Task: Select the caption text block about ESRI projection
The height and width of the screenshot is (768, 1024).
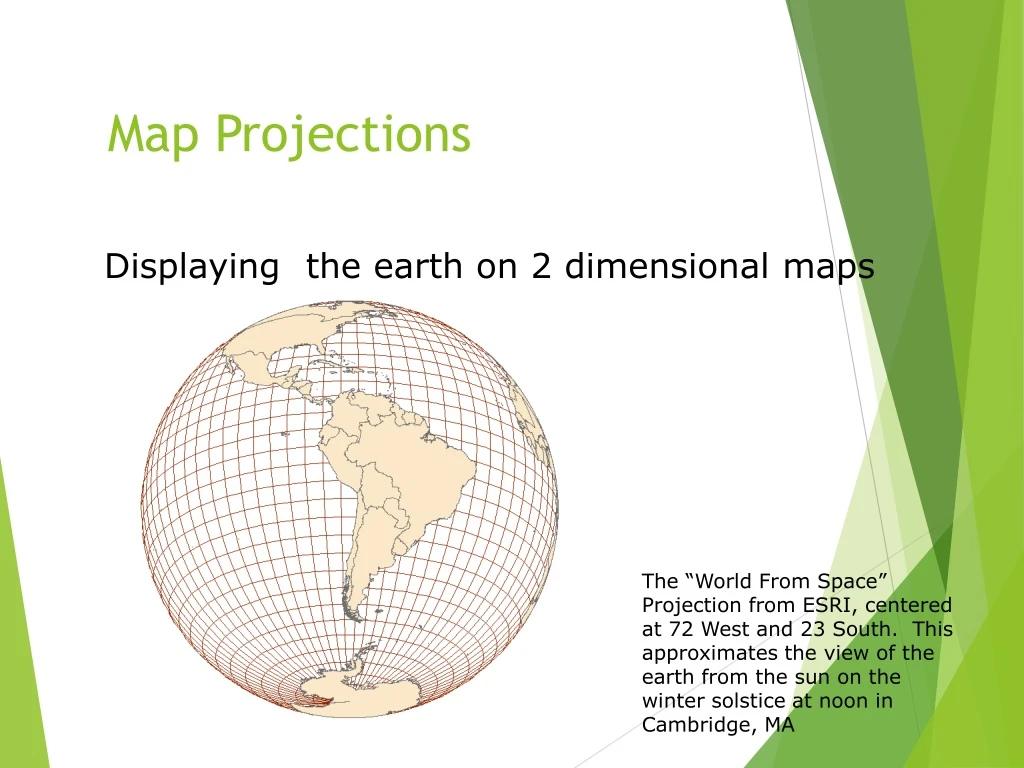Action: pos(795,653)
